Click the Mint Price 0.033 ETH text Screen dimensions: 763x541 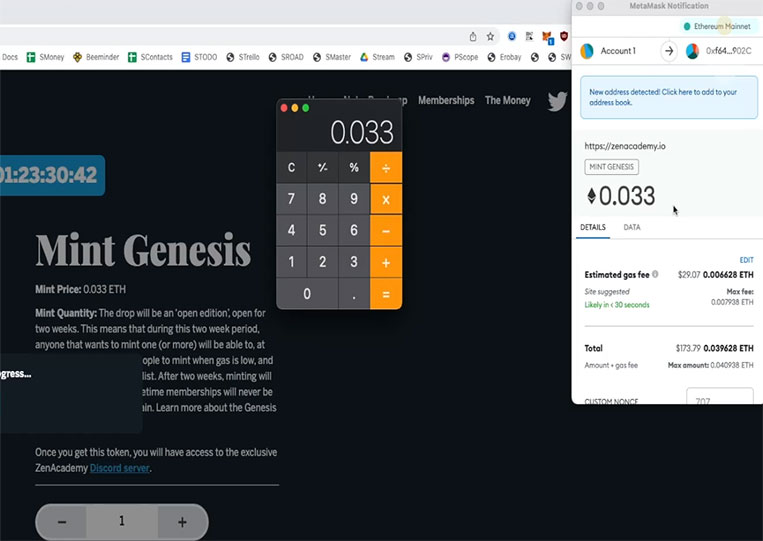(x=80, y=289)
